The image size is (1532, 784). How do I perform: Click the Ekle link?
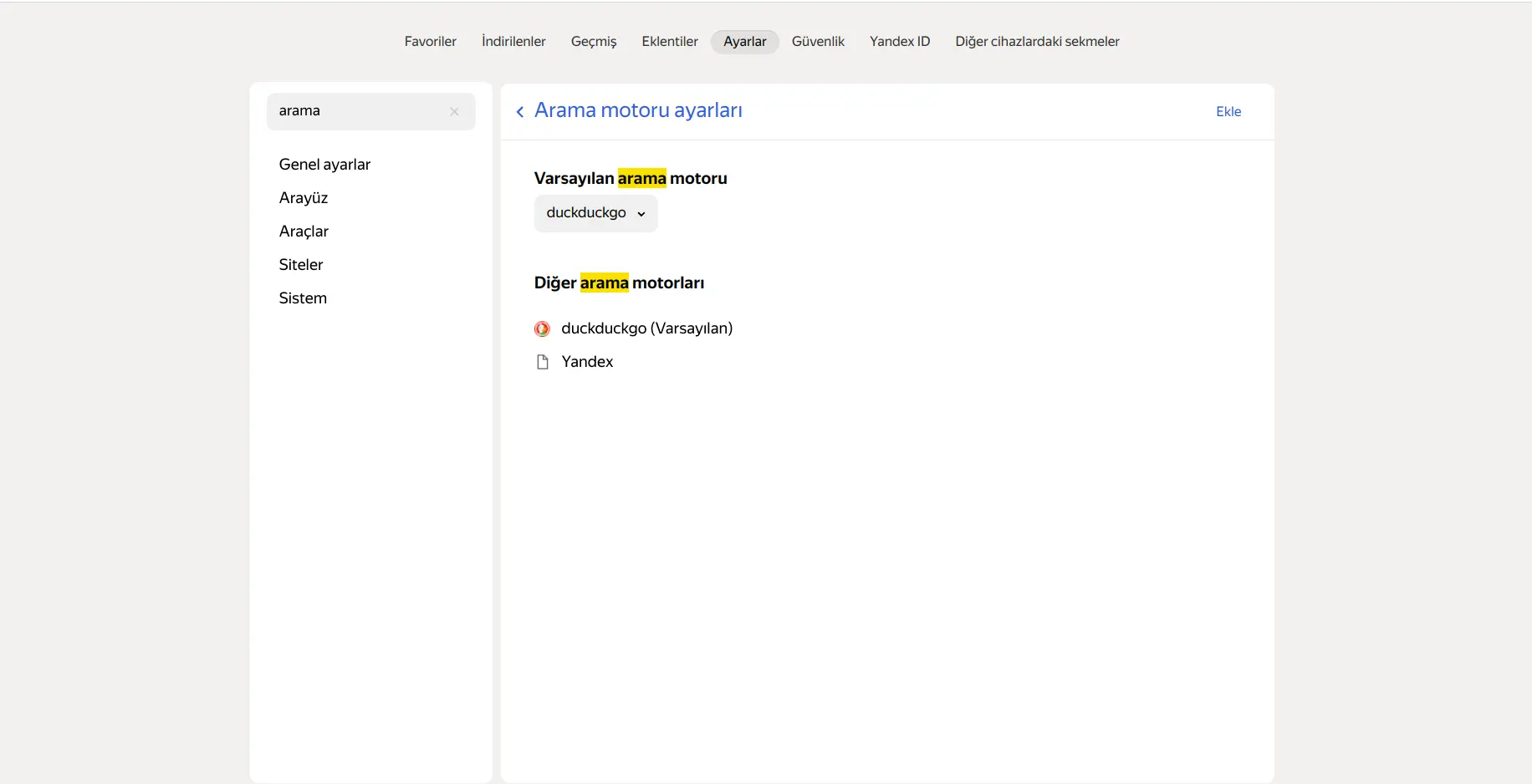click(1228, 112)
